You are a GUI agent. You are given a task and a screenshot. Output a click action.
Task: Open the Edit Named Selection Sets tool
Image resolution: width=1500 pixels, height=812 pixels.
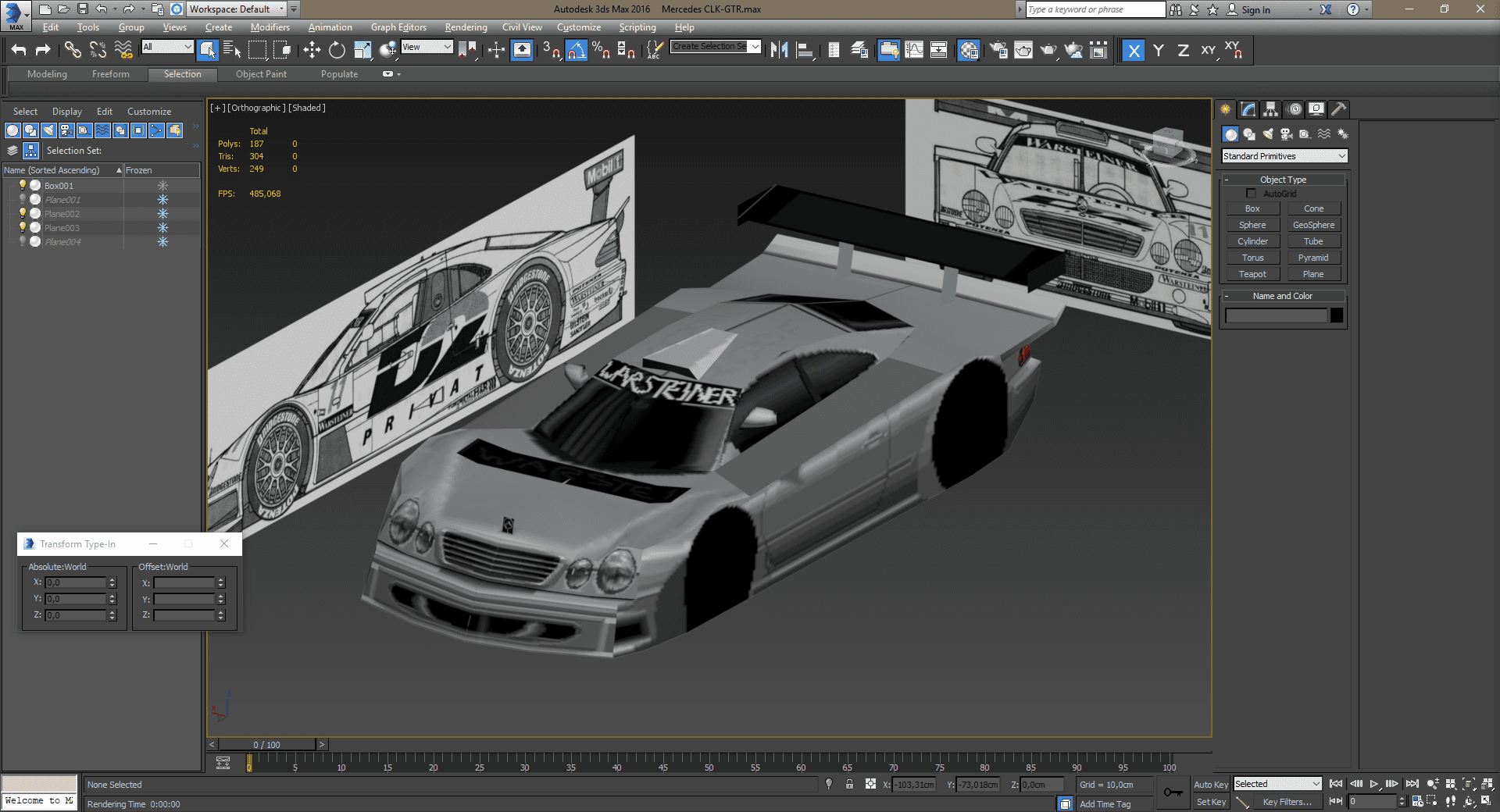point(654,50)
